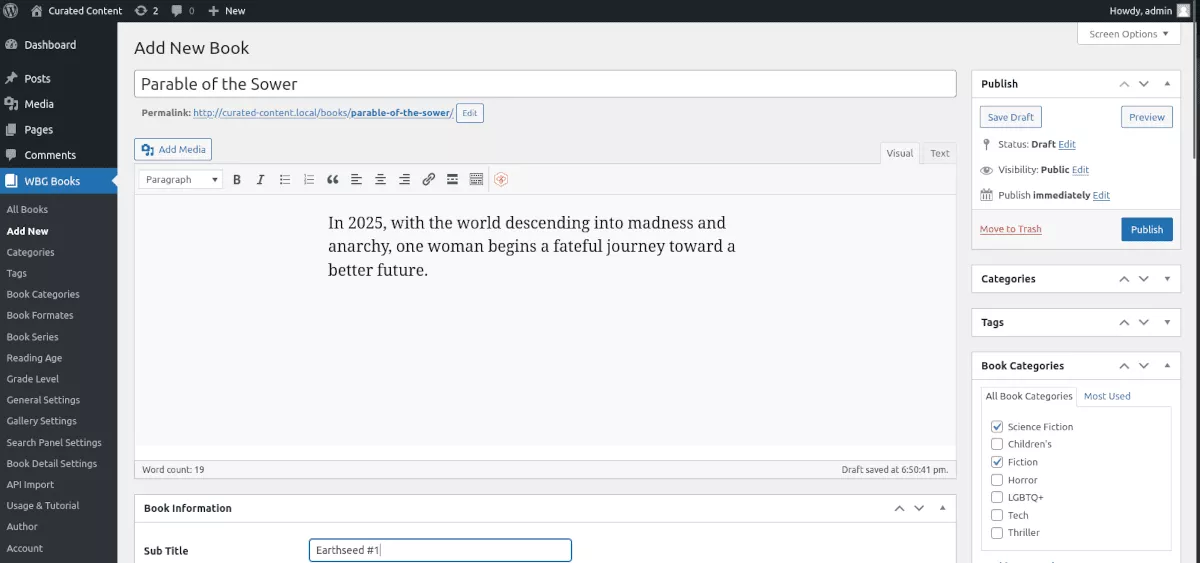Check the Horror category checkbox
This screenshot has height=563, width=1200.
[997, 480]
